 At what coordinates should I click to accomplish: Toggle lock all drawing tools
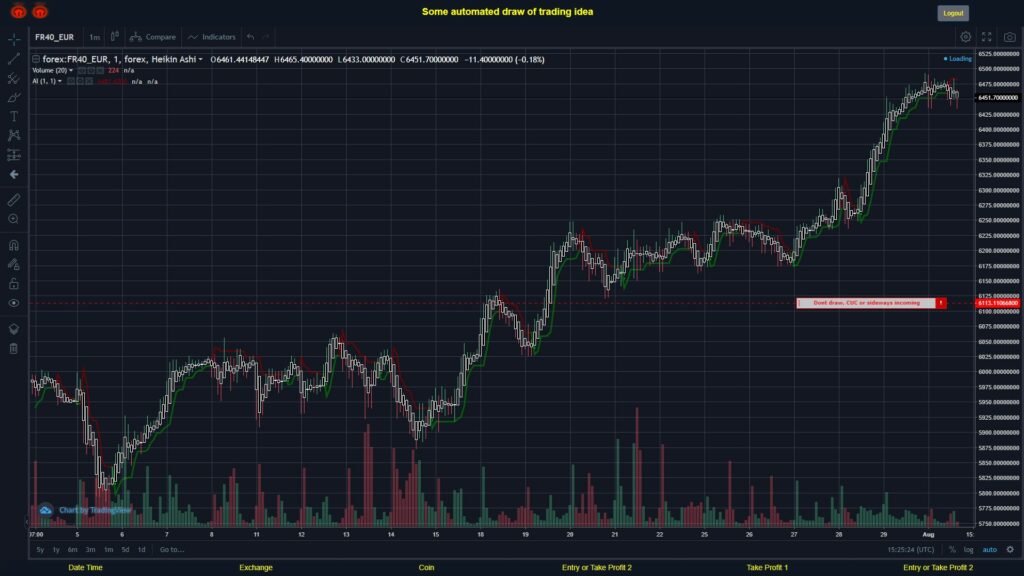pyautogui.click(x=14, y=283)
